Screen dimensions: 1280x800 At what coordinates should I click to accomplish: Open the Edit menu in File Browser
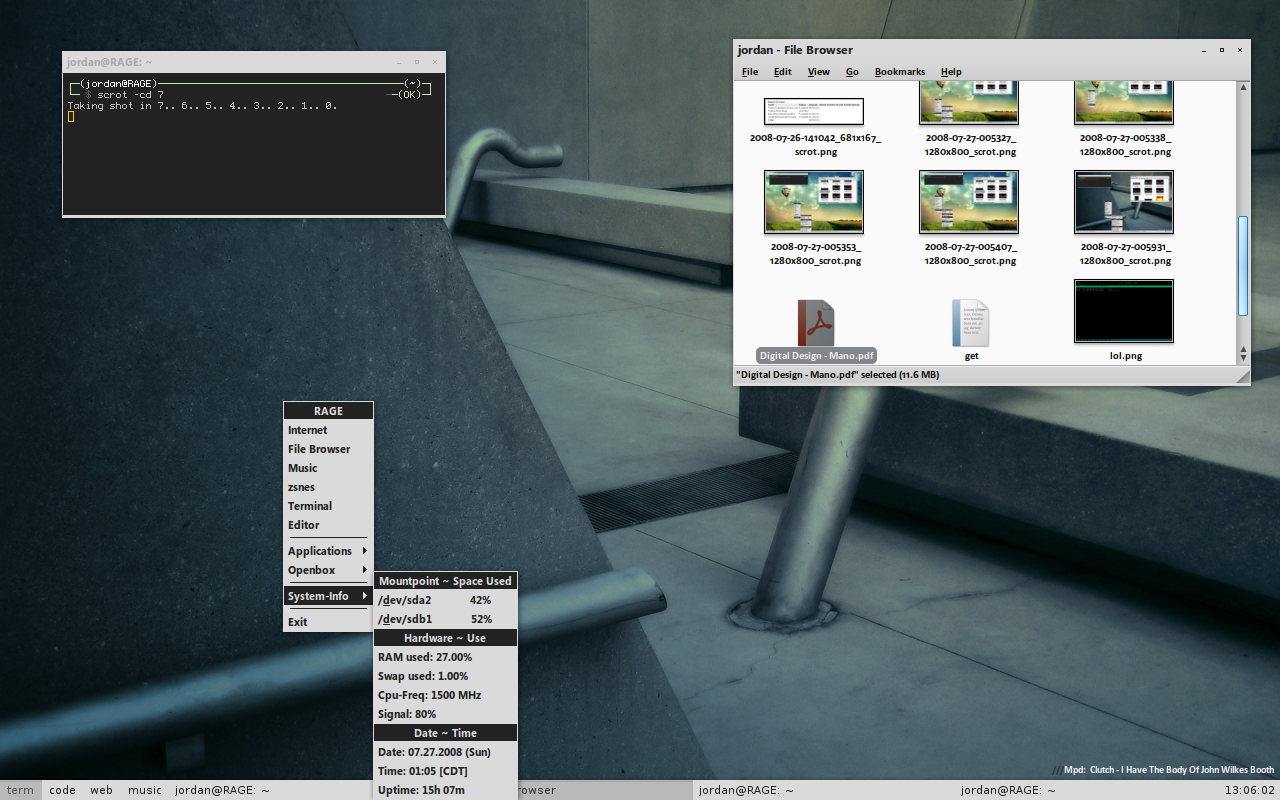[x=783, y=72]
